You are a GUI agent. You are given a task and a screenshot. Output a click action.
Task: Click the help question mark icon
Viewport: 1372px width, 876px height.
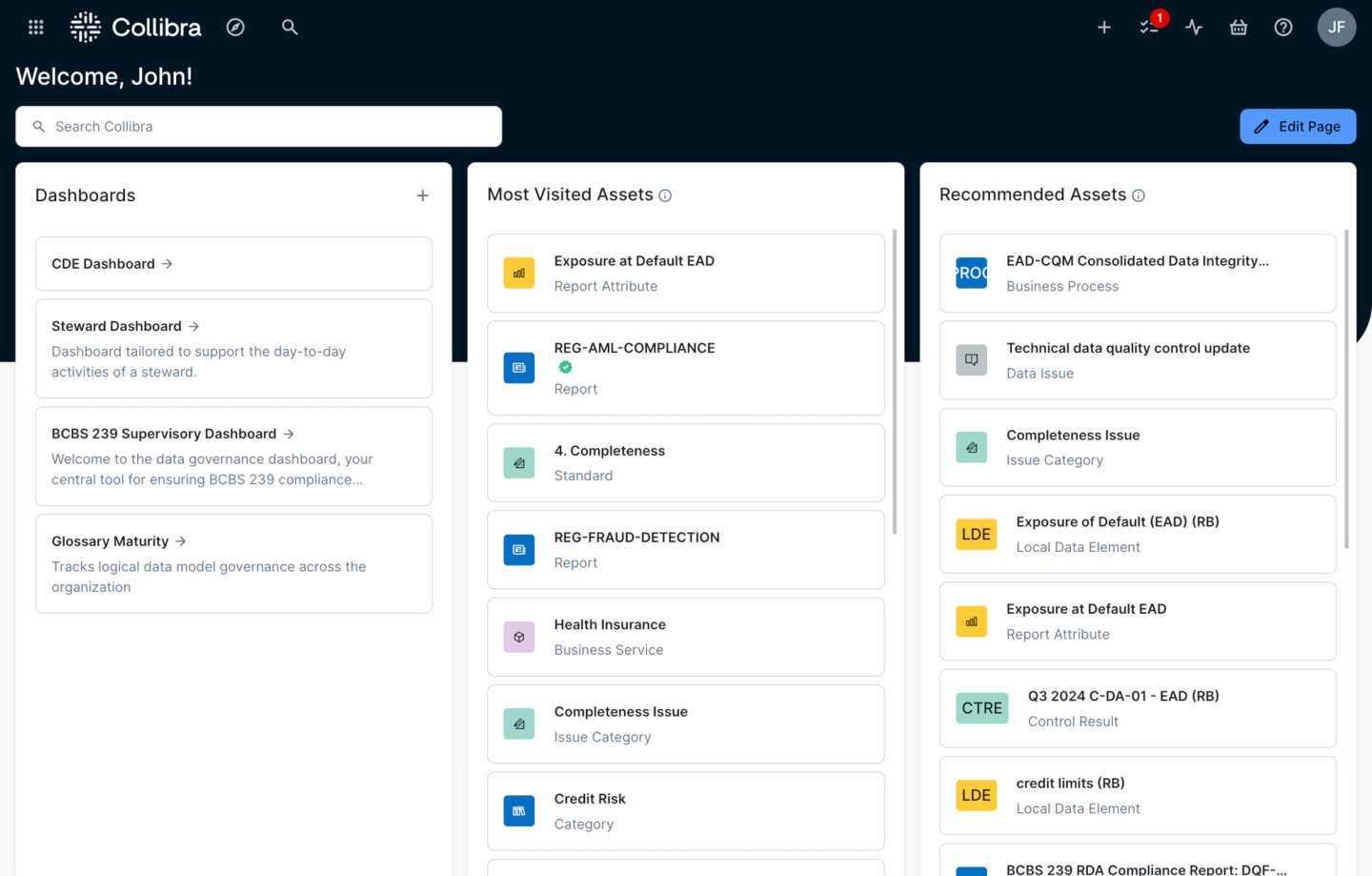coord(1283,28)
